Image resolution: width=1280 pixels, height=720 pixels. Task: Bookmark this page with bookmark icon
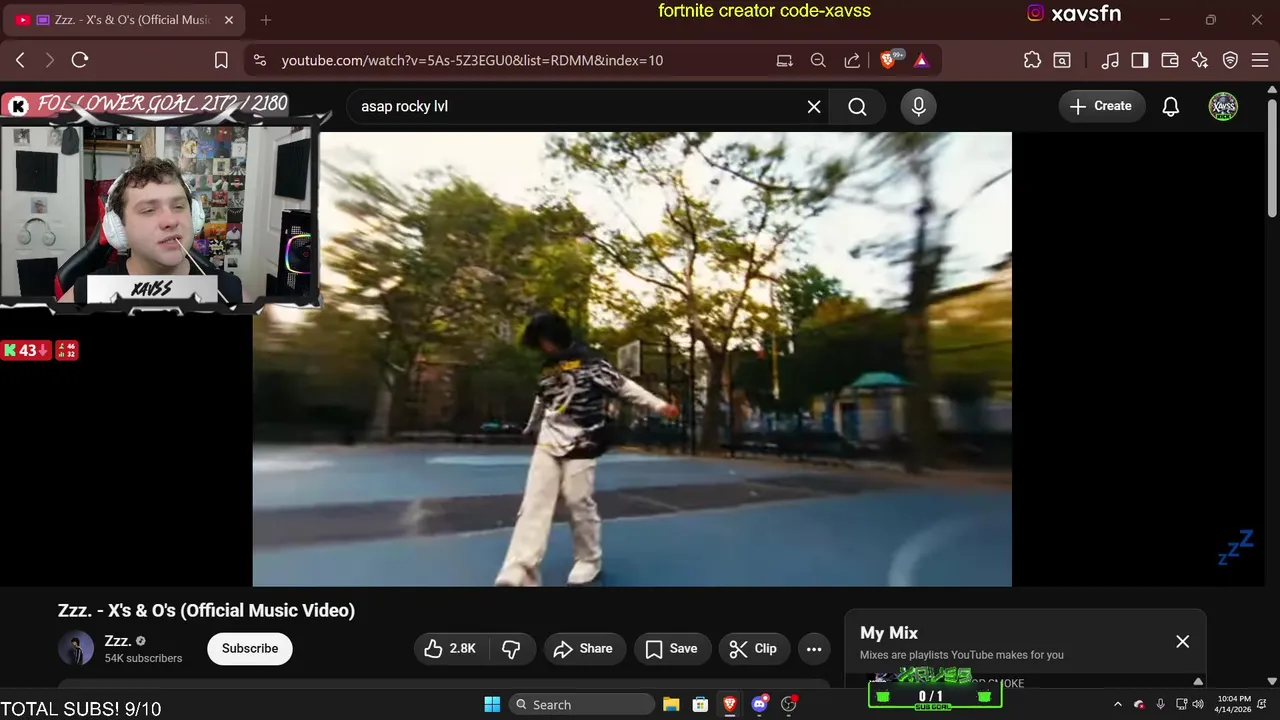click(x=221, y=60)
